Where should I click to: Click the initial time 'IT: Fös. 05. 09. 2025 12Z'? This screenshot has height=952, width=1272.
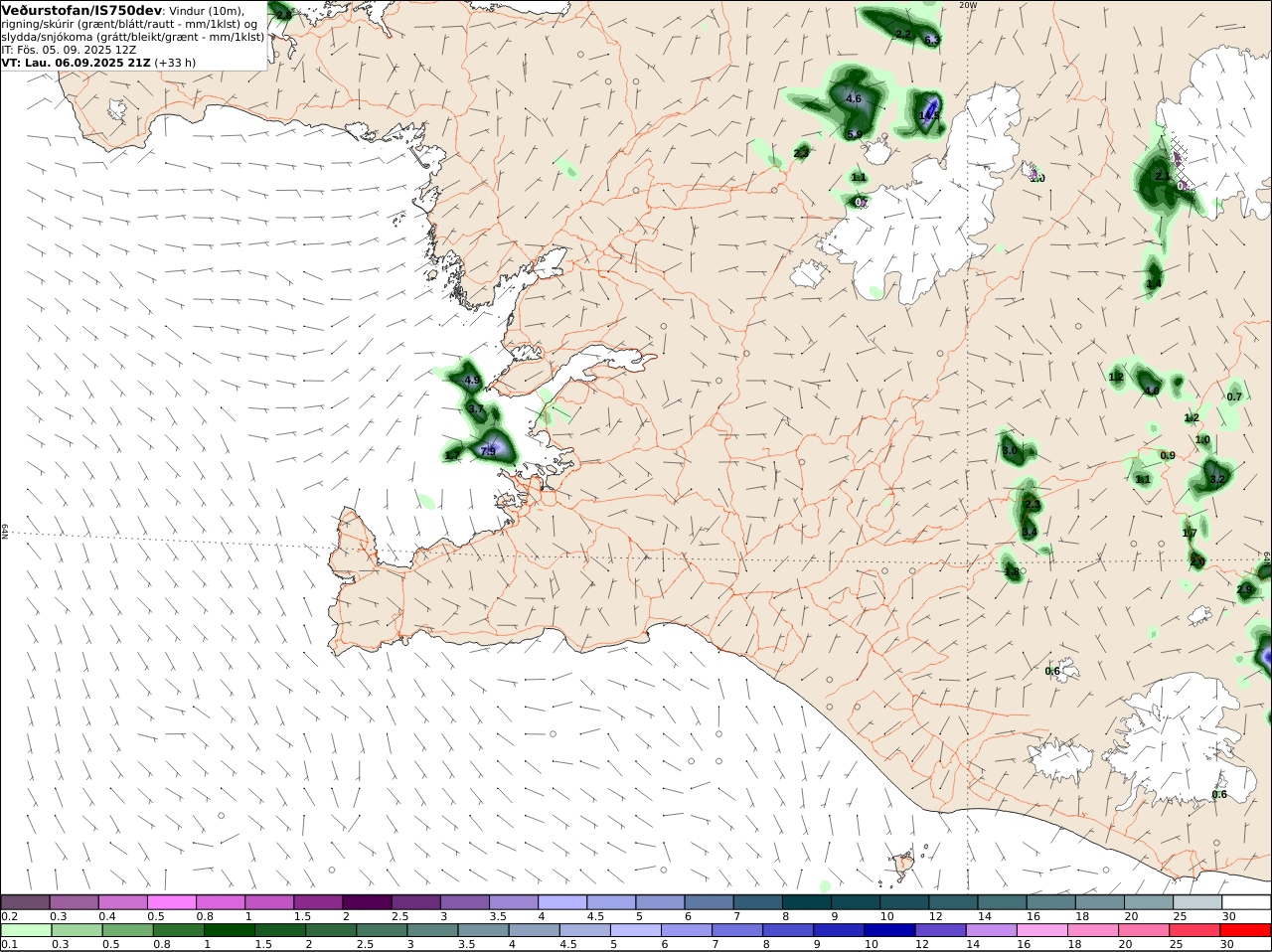pyautogui.click(x=69, y=49)
